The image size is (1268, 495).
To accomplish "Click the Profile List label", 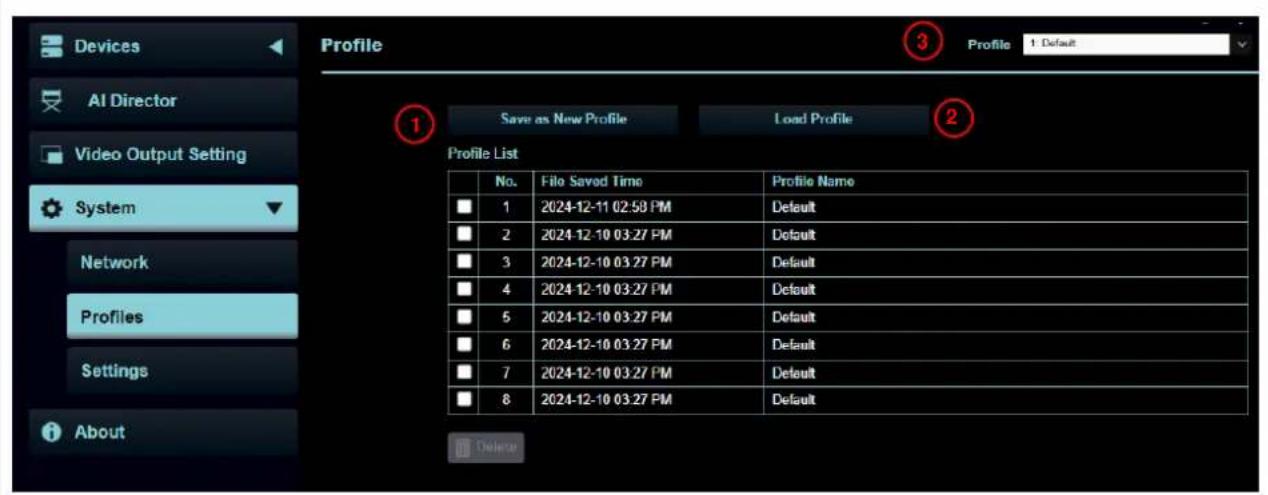I will tap(482, 154).
